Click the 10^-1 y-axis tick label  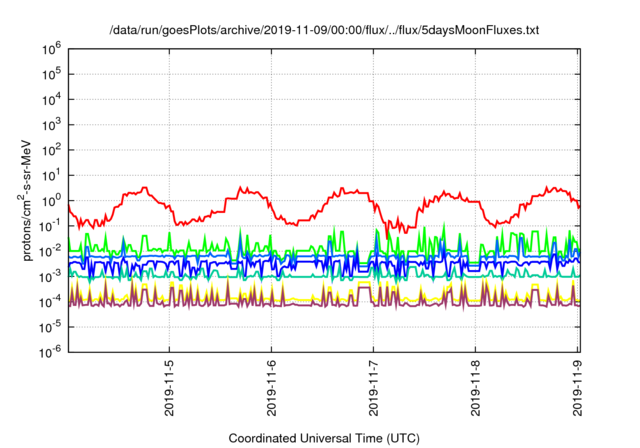[x=50, y=226]
